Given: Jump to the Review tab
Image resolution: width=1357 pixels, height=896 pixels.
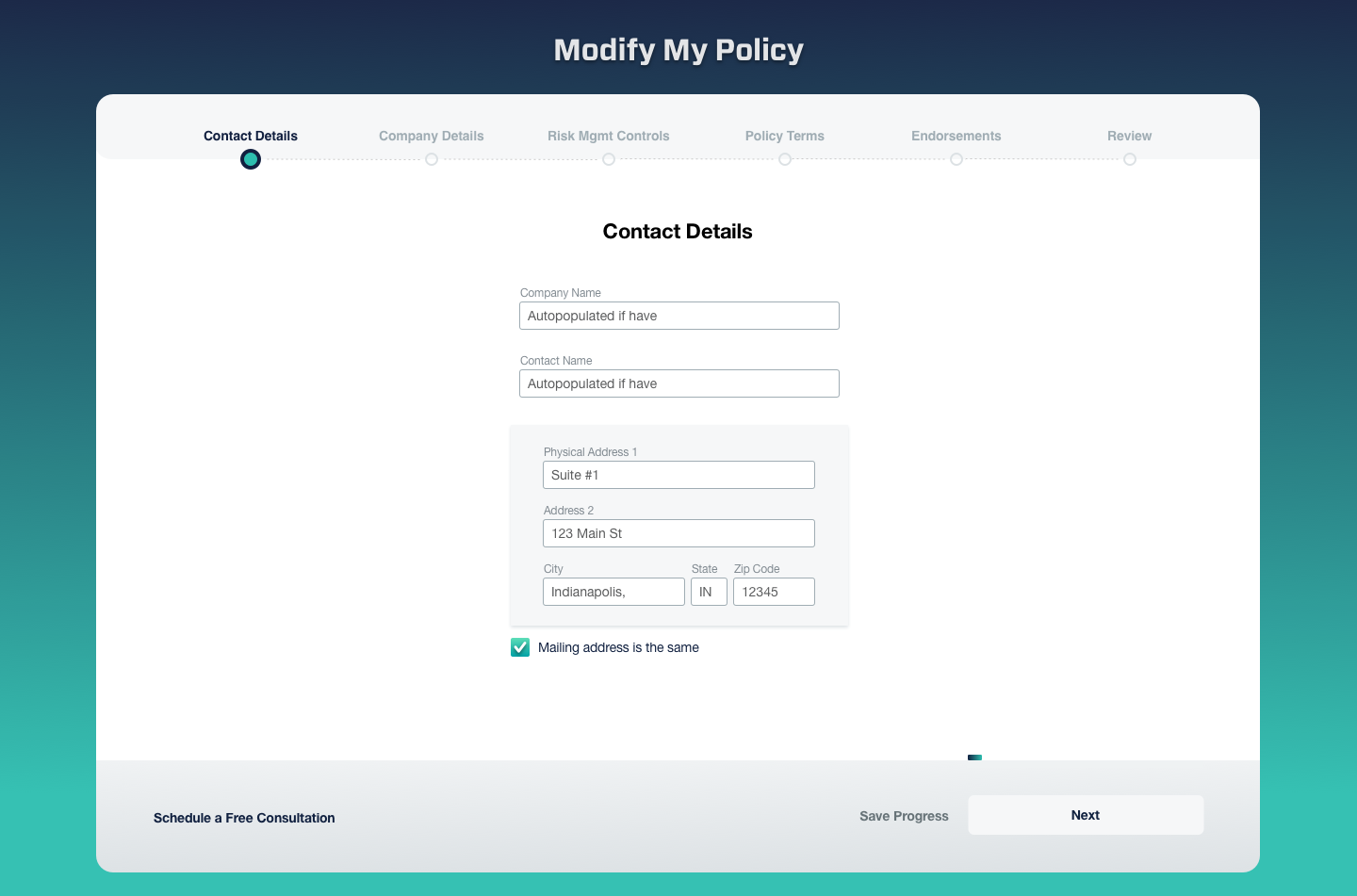Looking at the screenshot, I should tap(1130, 136).
